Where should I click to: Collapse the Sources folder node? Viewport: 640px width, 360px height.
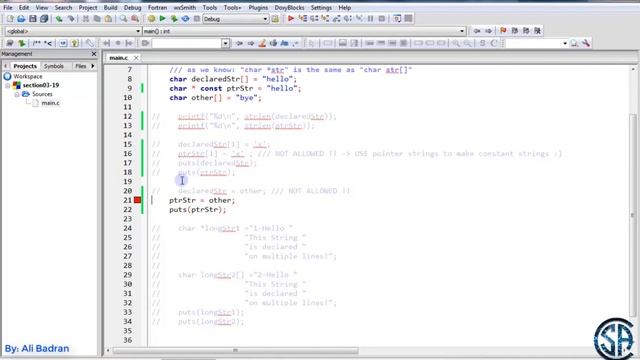point(17,94)
